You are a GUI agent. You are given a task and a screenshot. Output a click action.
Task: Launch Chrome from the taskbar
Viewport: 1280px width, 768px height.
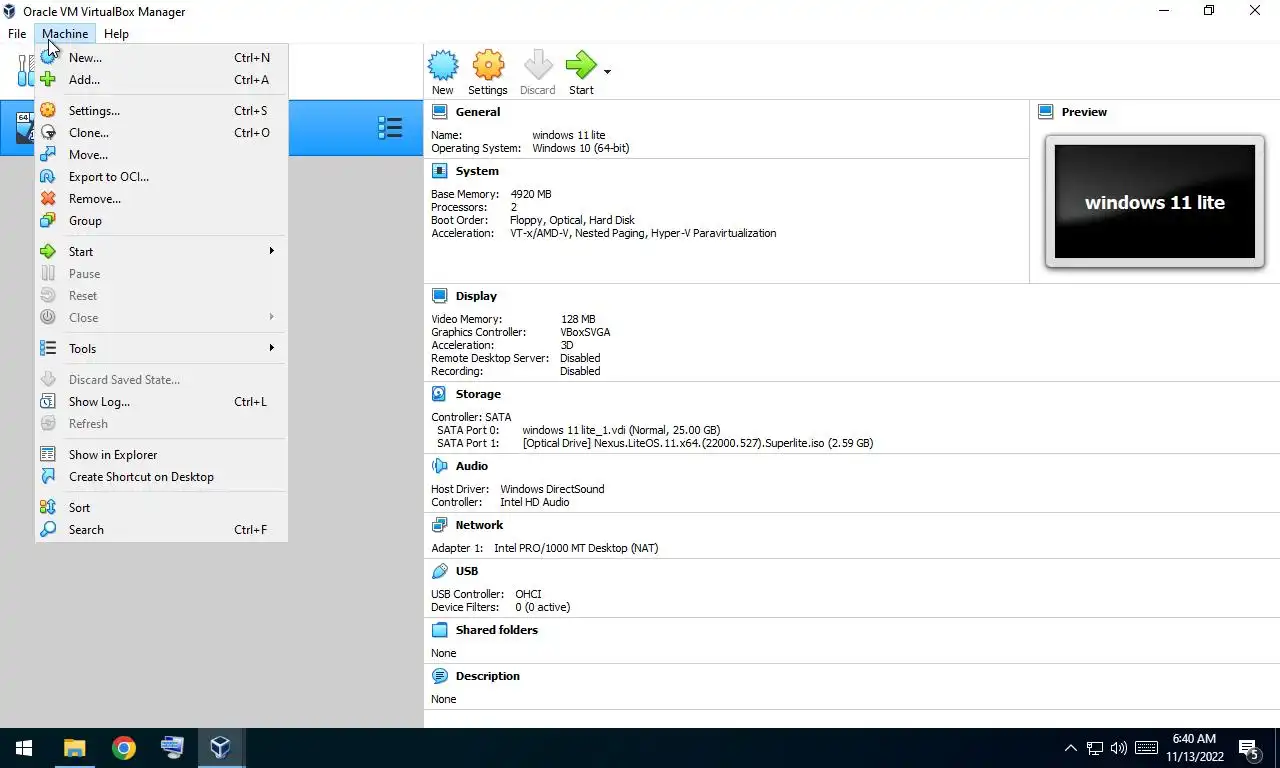coord(123,748)
